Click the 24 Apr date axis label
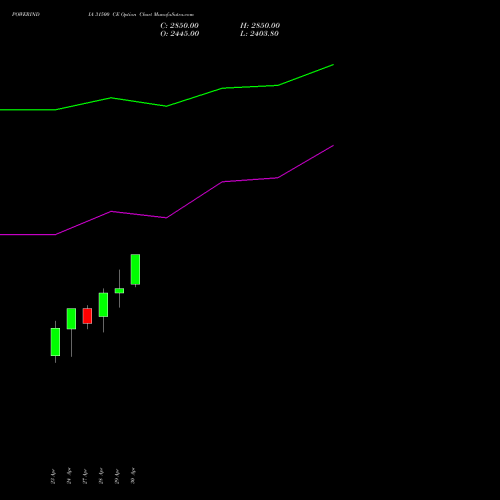 [x=69, y=476]
